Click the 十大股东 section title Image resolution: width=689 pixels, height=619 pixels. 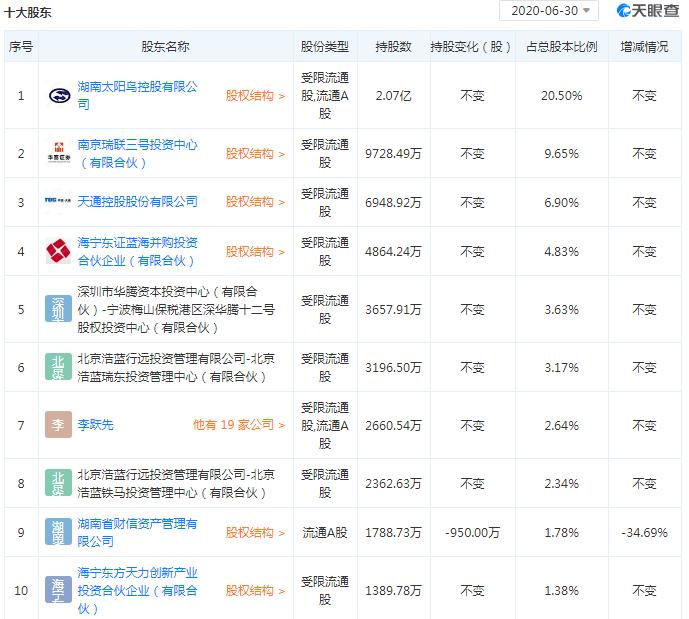click(27, 12)
